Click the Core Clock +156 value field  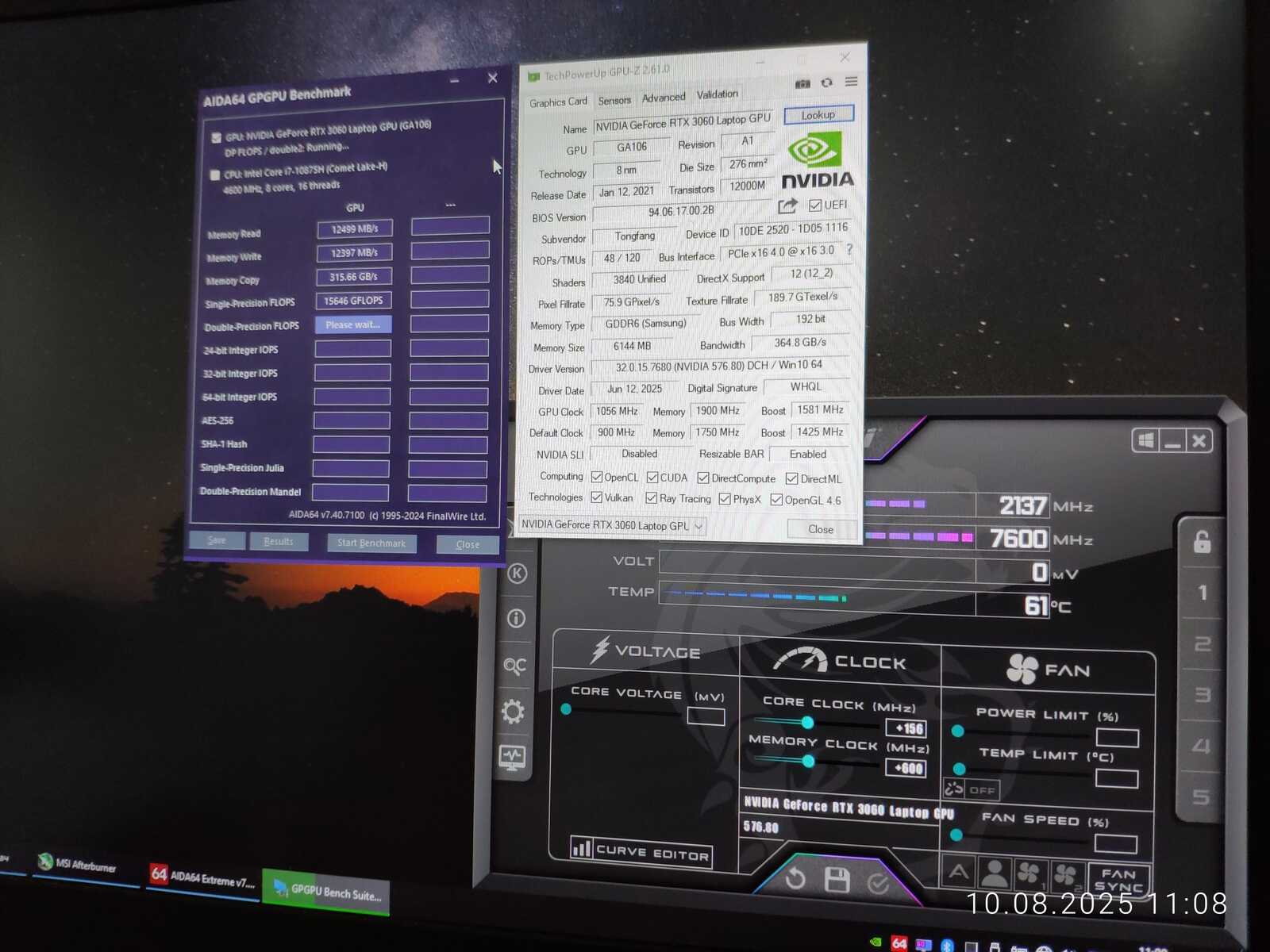(x=906, y=728)
